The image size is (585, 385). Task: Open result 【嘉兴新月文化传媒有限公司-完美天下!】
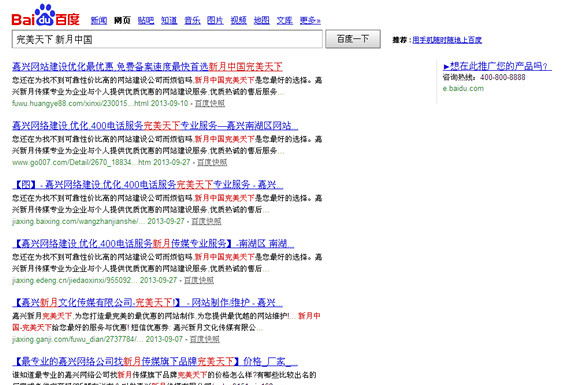(x=147, y=302)
